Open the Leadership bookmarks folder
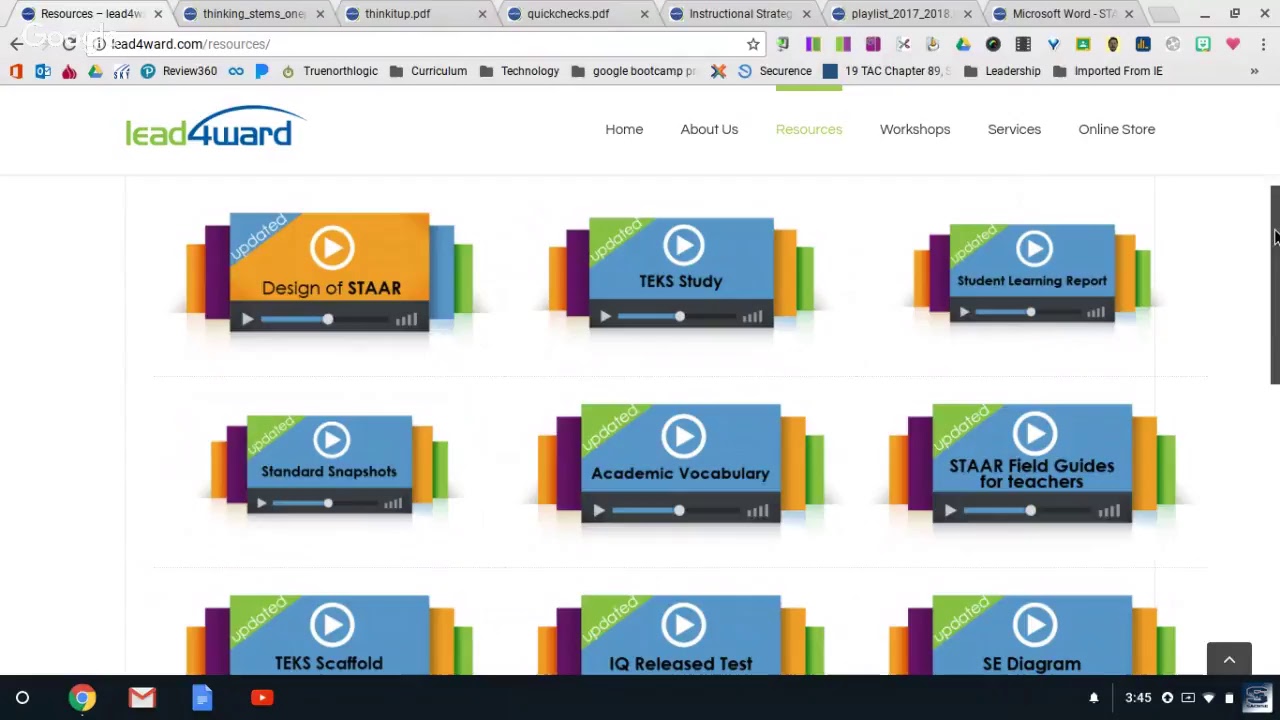 point(1001,71)
